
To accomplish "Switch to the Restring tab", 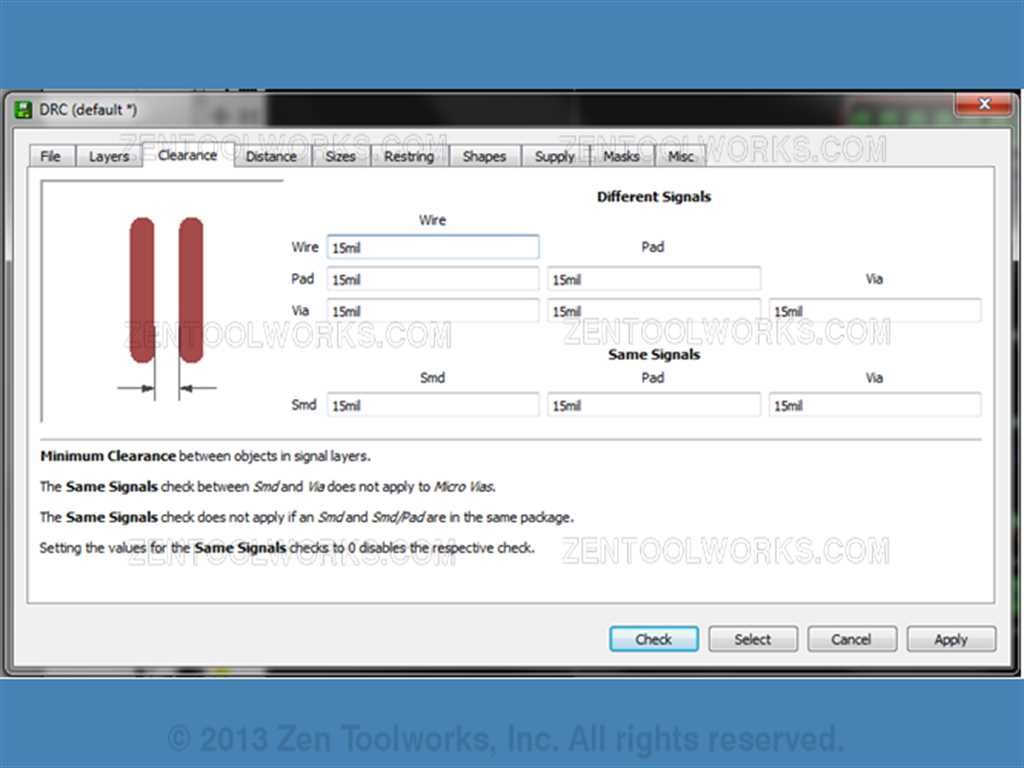I will [x=409, y=156].
